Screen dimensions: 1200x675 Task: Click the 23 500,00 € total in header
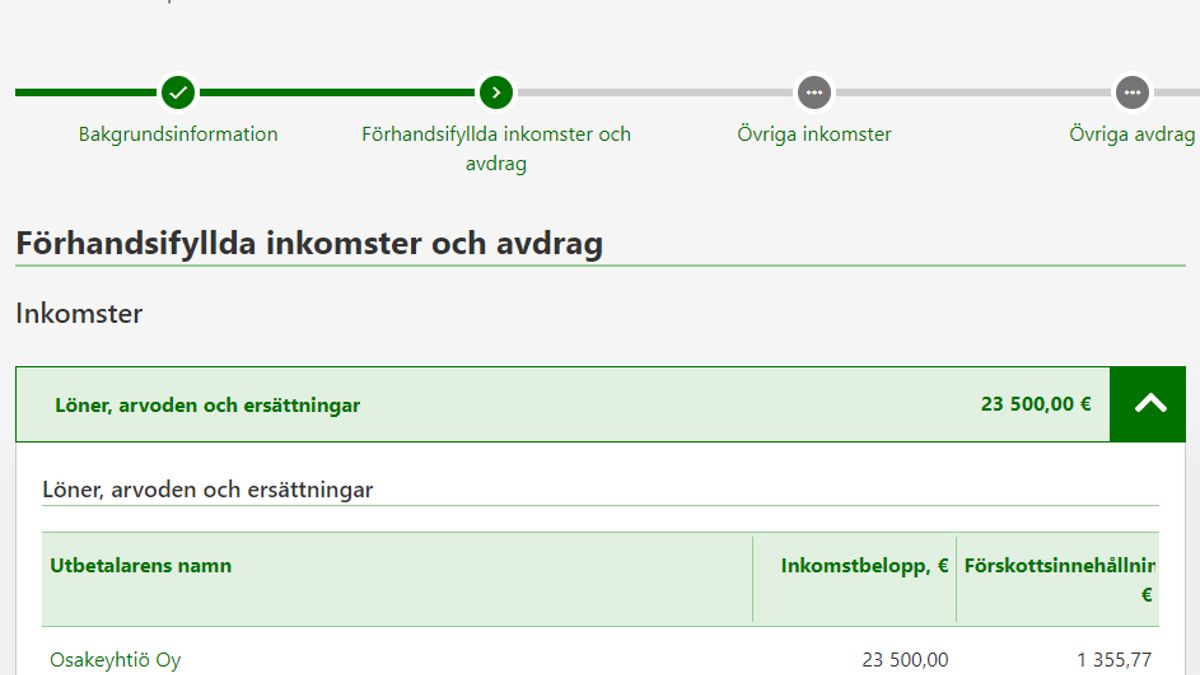click(1035, 404)
